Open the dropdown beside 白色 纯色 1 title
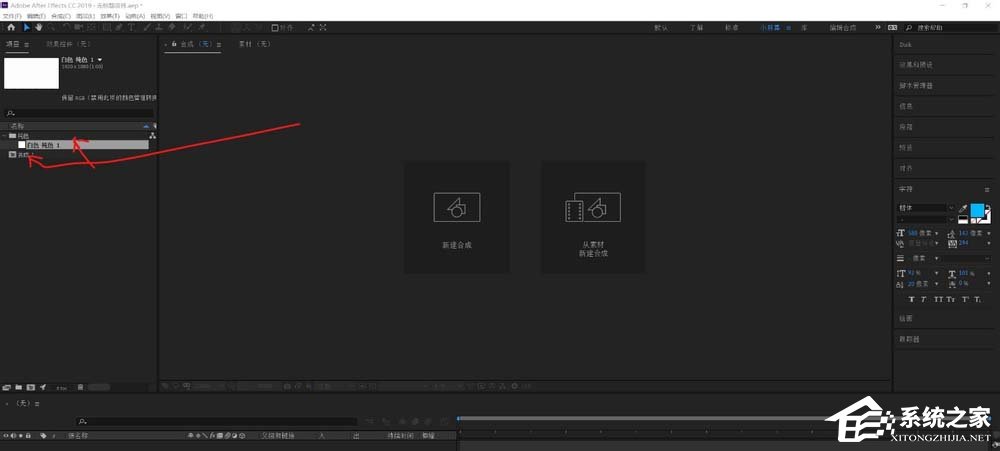Viewport: 1000px width, 451px height. 100,59
